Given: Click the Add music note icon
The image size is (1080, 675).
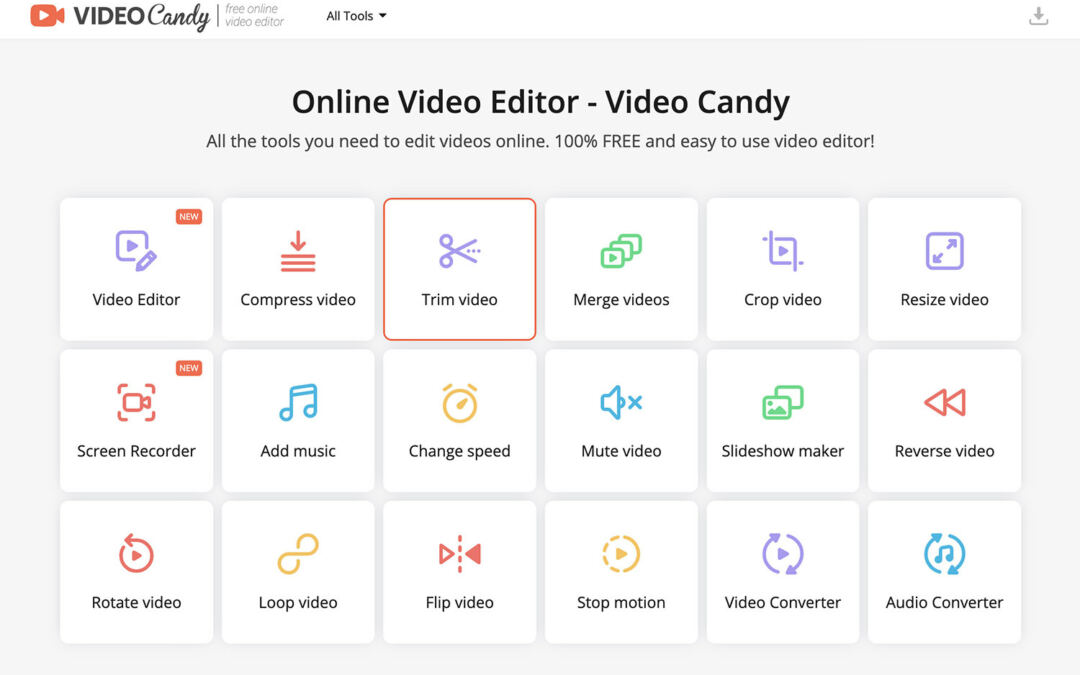Looking at the screenshot, I should [x=298, y=402].
